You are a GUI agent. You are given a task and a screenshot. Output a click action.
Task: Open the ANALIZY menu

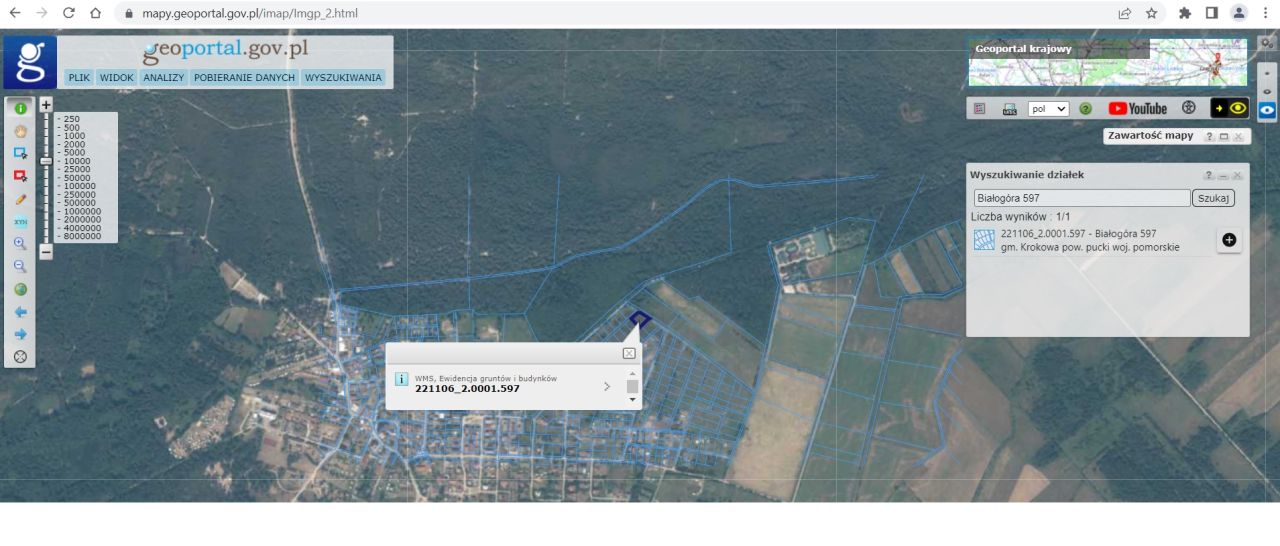coord(164,77)
